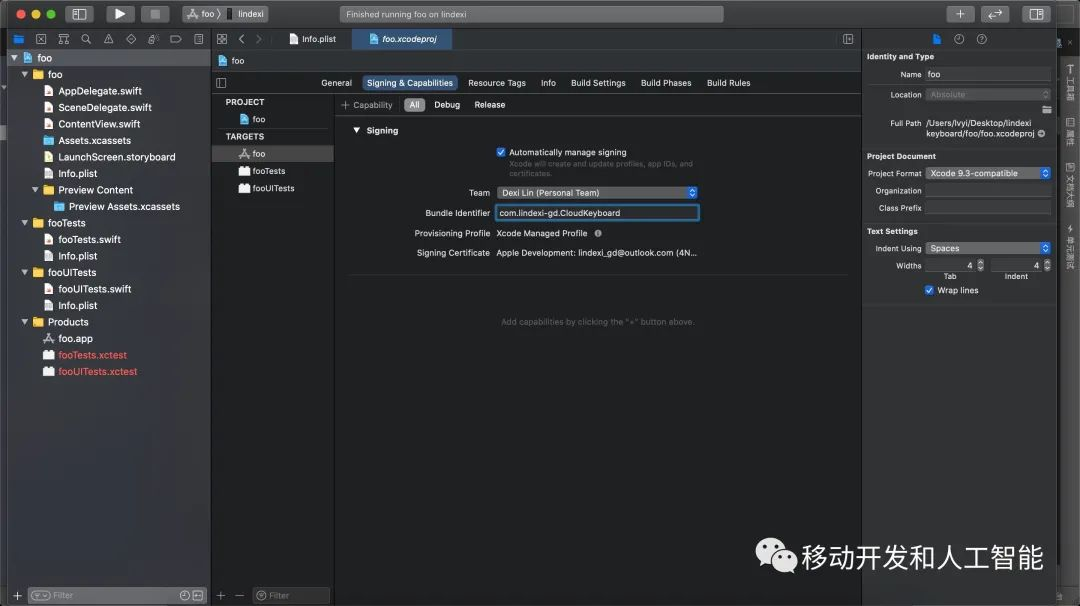Image resolution: width=1080 pixels, height=606 pixels.
Task: Edit the Organization field
Action: [x=988, y=191]
